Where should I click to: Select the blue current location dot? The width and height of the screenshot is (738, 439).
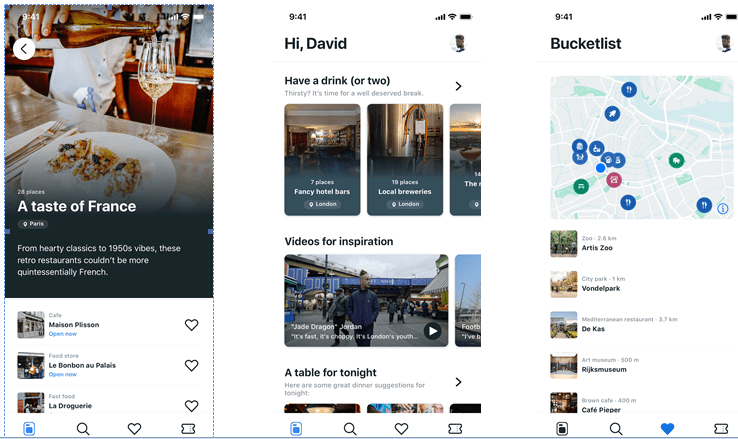point(600,168)
